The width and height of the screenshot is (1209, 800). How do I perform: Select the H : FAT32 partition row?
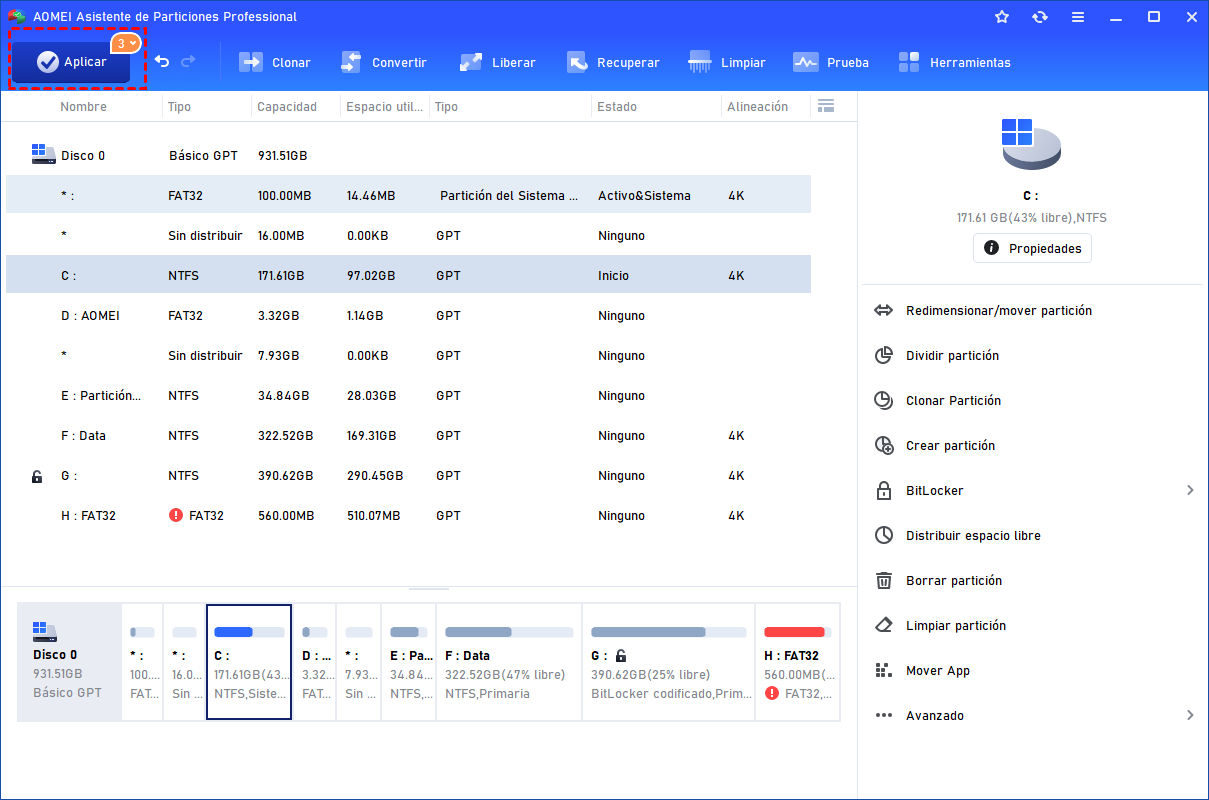coord(408,516)
